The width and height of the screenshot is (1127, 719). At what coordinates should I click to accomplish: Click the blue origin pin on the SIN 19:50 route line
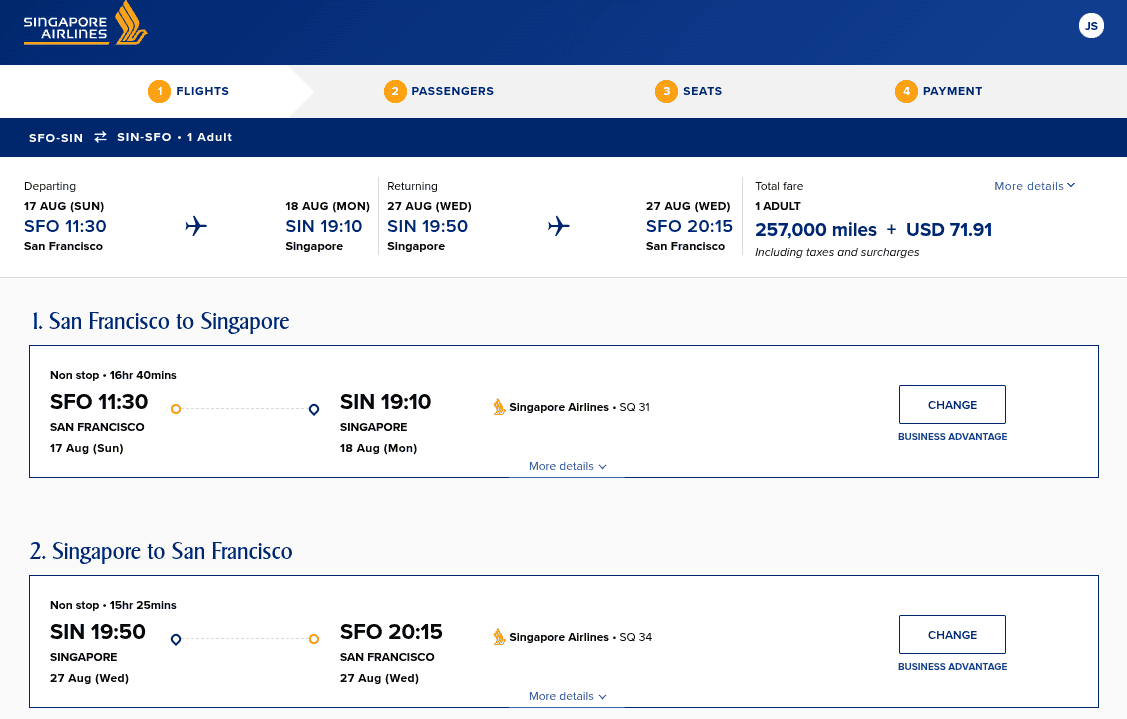point(175,640)
